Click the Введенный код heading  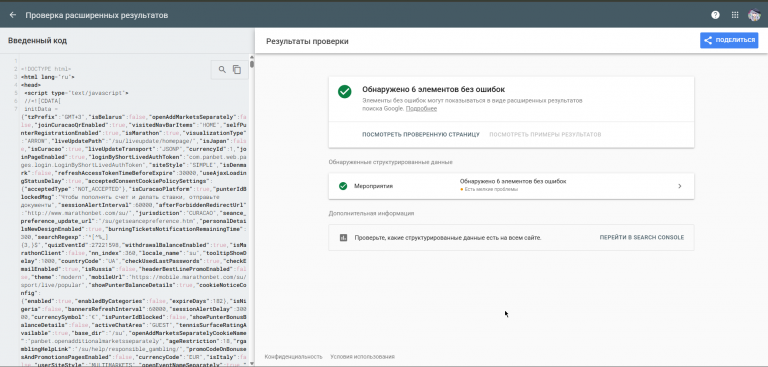point(37,41)
